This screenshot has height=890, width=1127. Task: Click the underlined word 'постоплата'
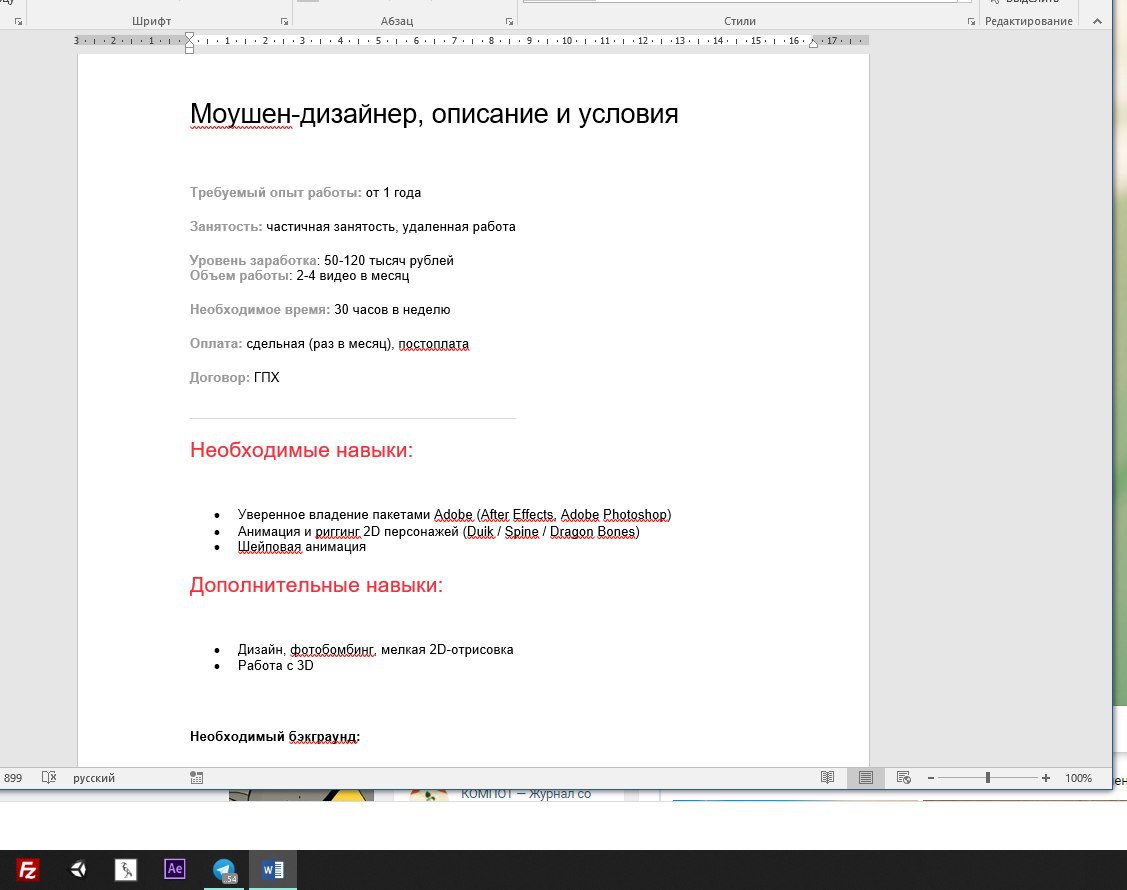[433, 344]
